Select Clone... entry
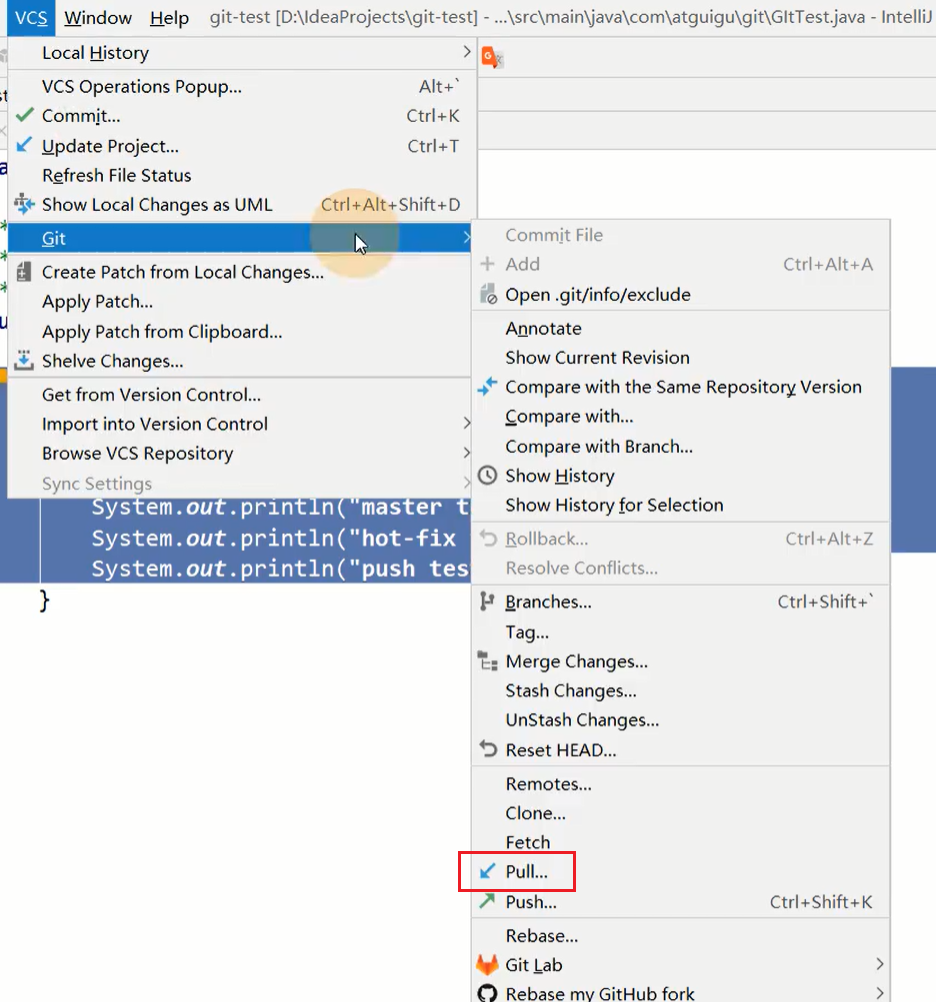This screenshot has width=936, height=1002. [680, 813]
